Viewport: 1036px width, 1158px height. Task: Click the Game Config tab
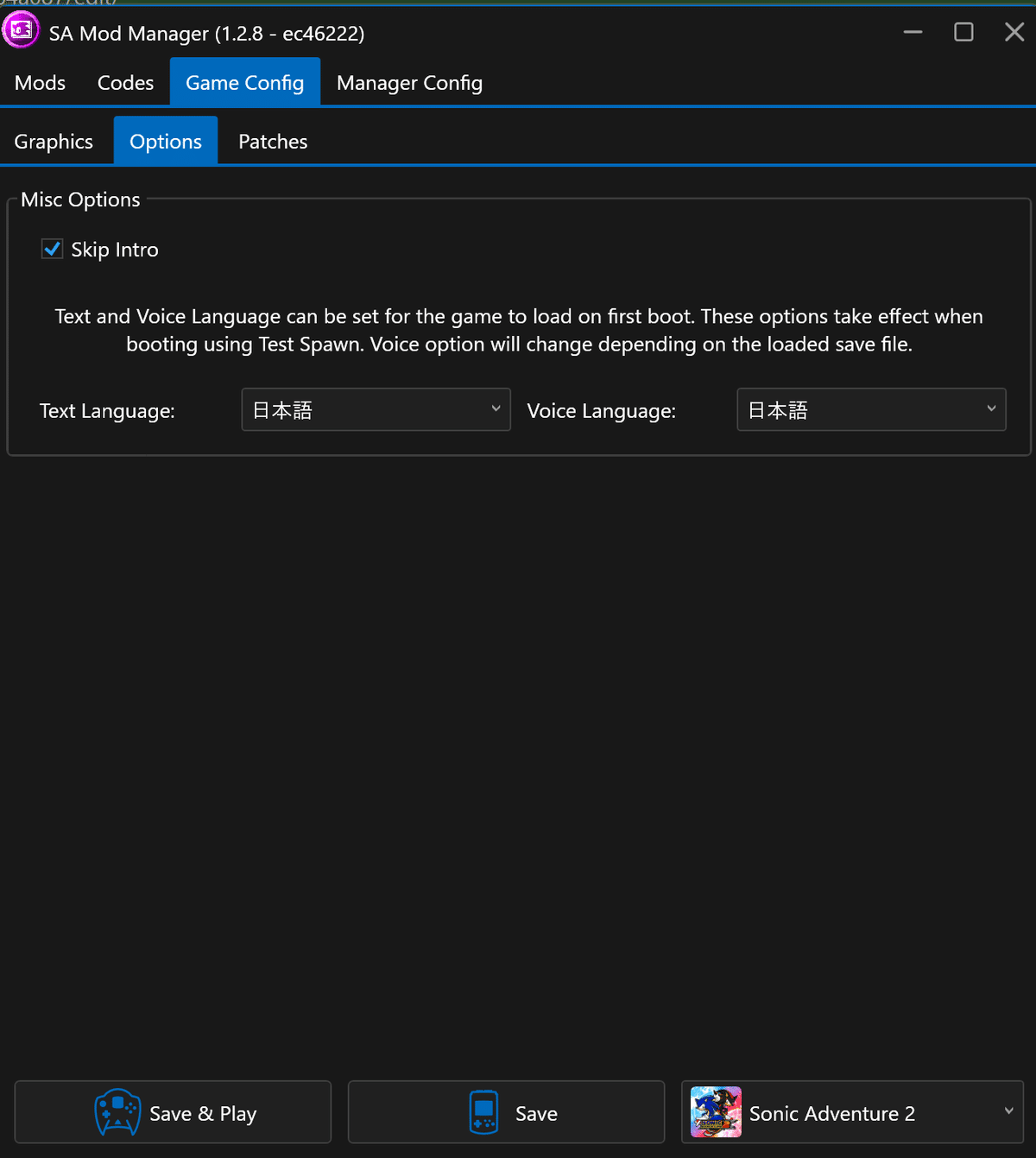click(x=244, y=81)
